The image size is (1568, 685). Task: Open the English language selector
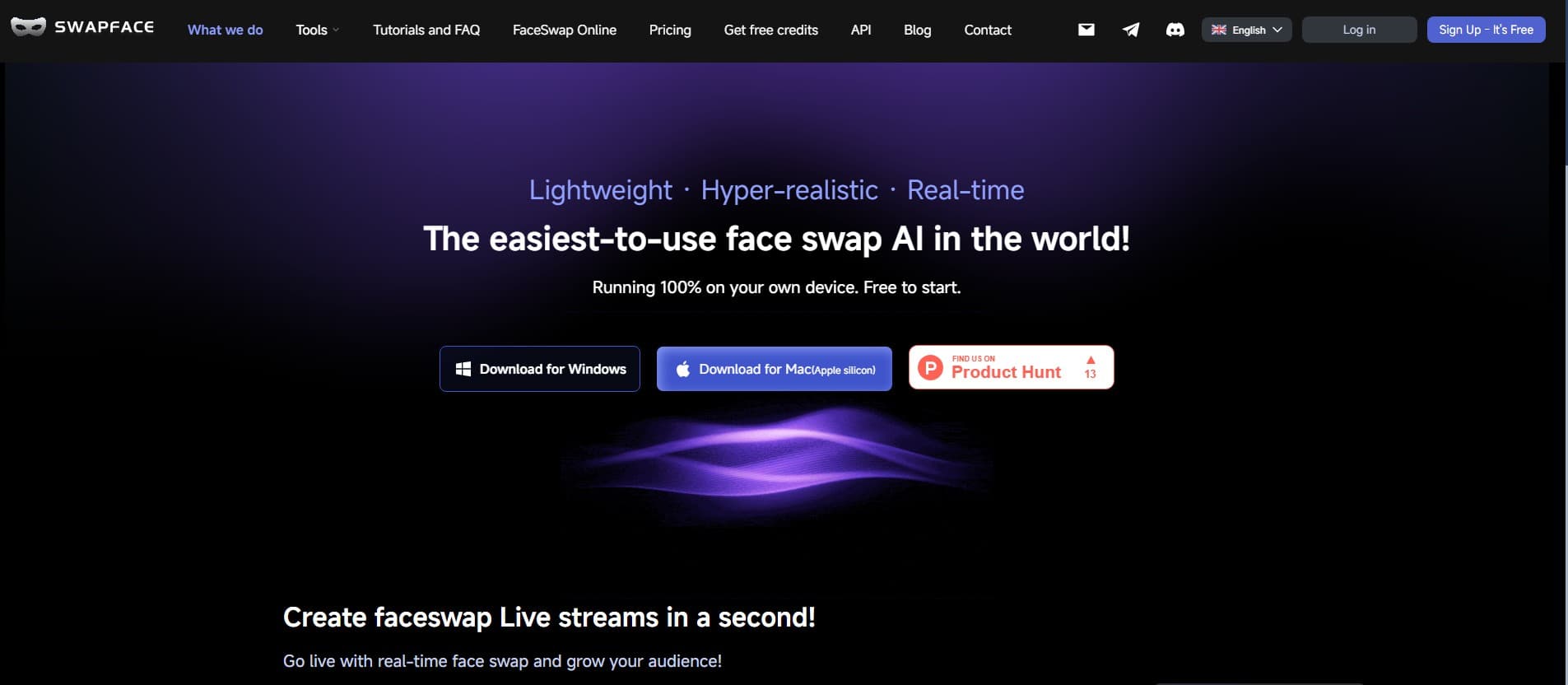(1247, 30)
